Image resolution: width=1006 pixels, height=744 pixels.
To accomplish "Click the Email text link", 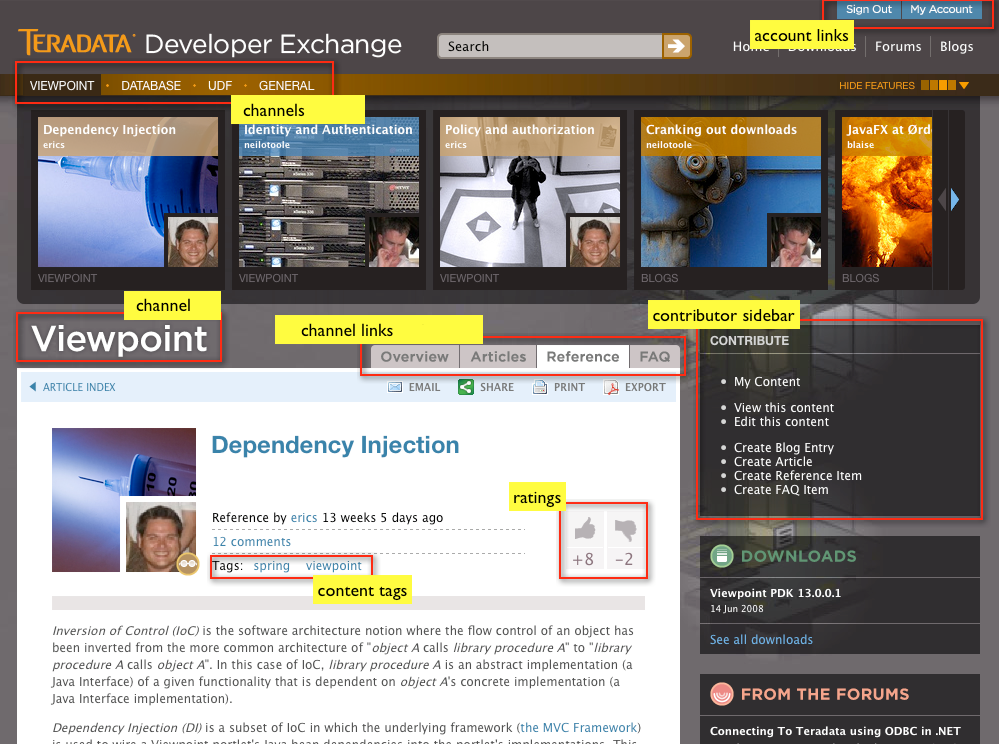I will (x=424, y=387).
